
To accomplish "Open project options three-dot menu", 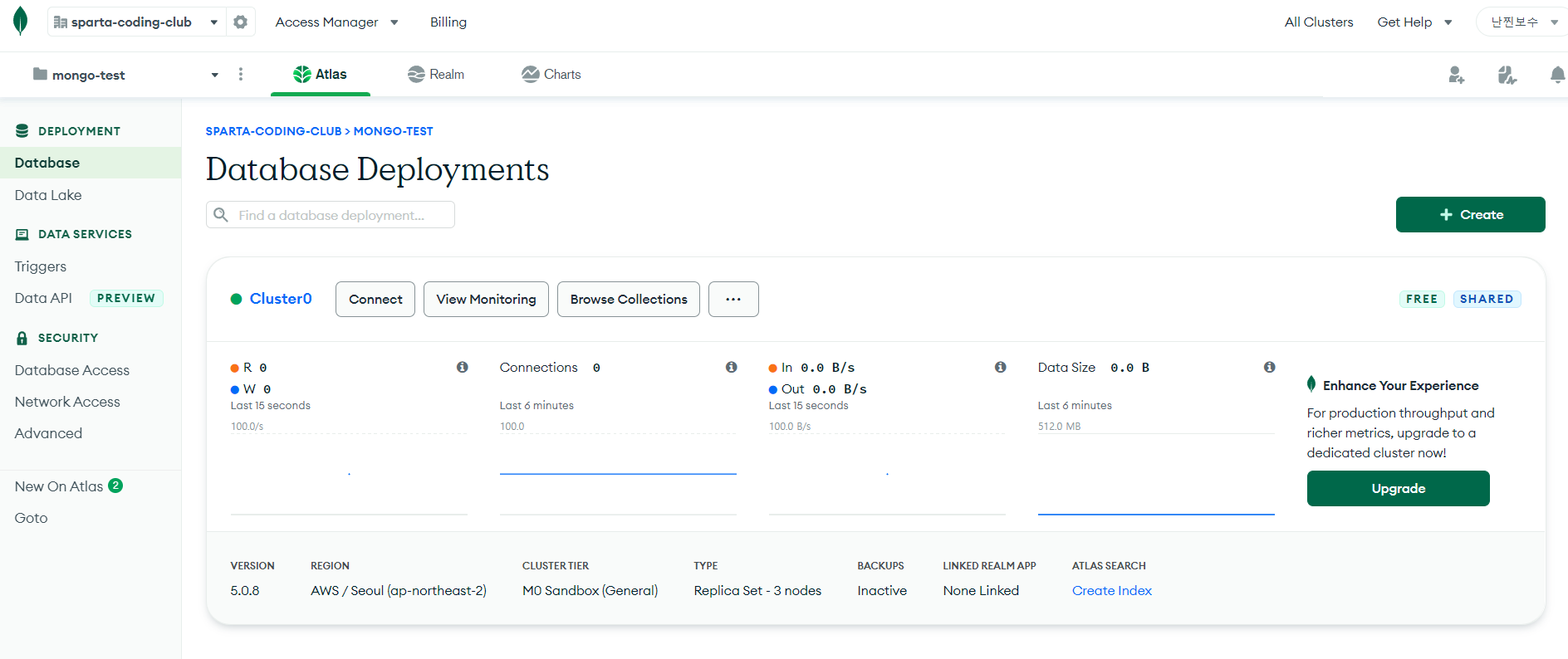I will pyautogui.click(x=241, y=75).
